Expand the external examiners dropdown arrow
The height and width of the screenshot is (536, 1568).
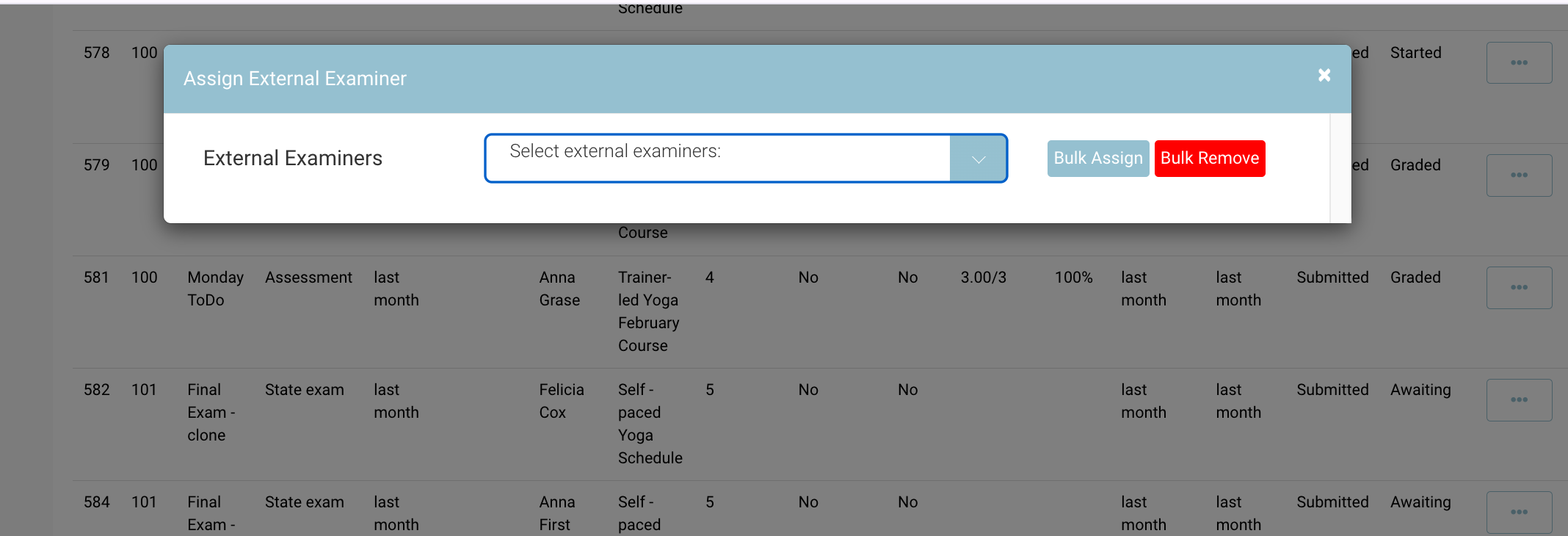click(x=978, y=159)
